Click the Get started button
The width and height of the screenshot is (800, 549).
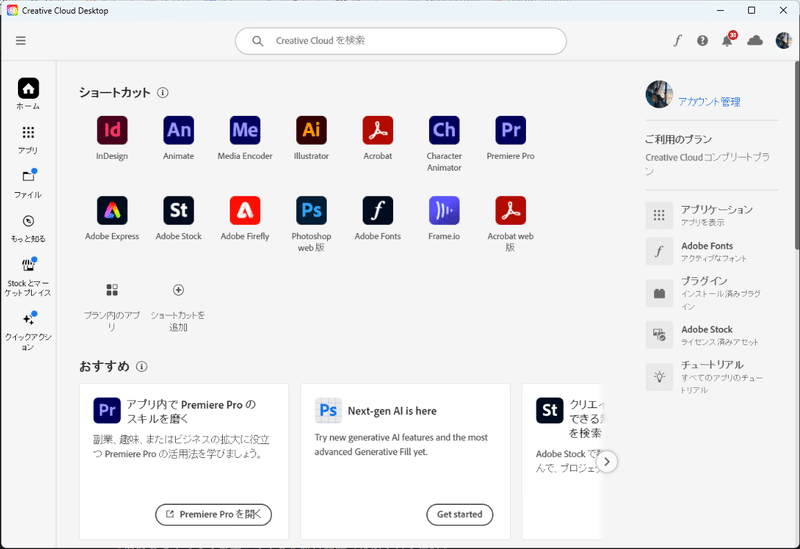(x=460, y=514)
